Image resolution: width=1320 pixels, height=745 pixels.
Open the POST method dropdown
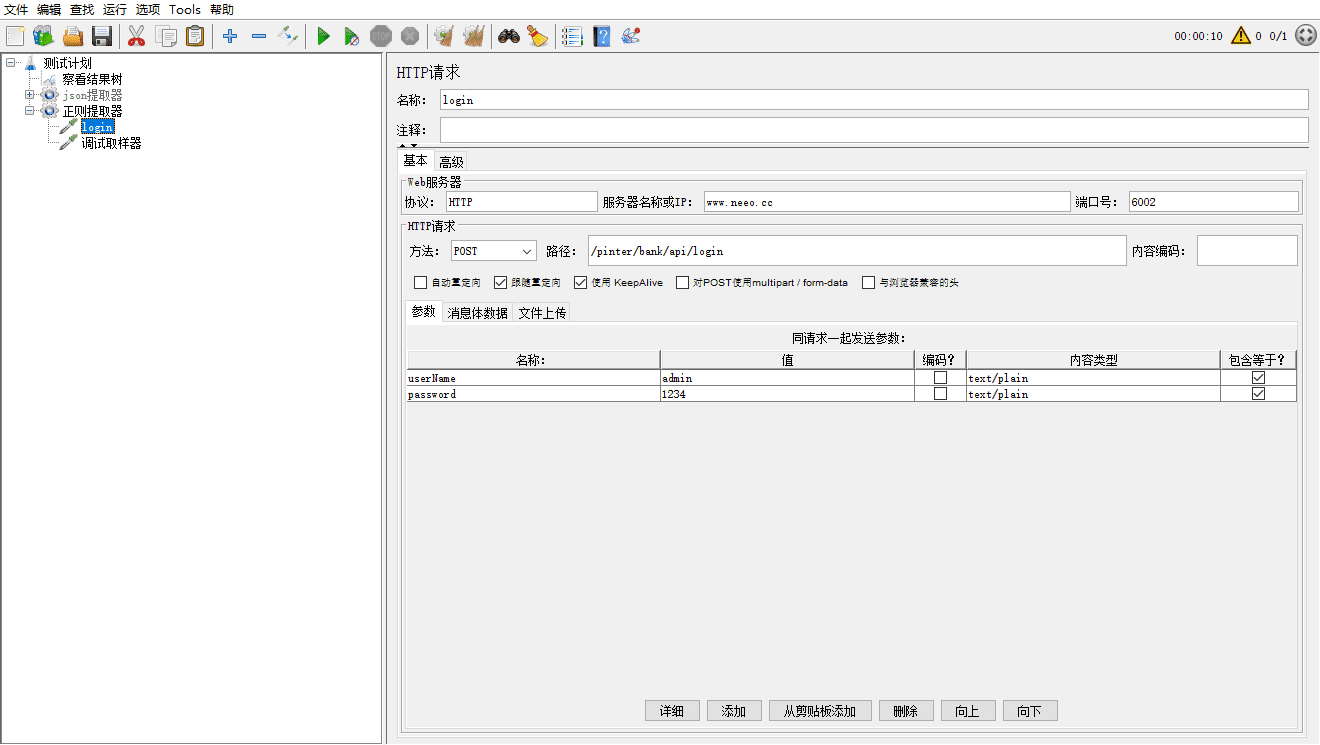(493, 251)
